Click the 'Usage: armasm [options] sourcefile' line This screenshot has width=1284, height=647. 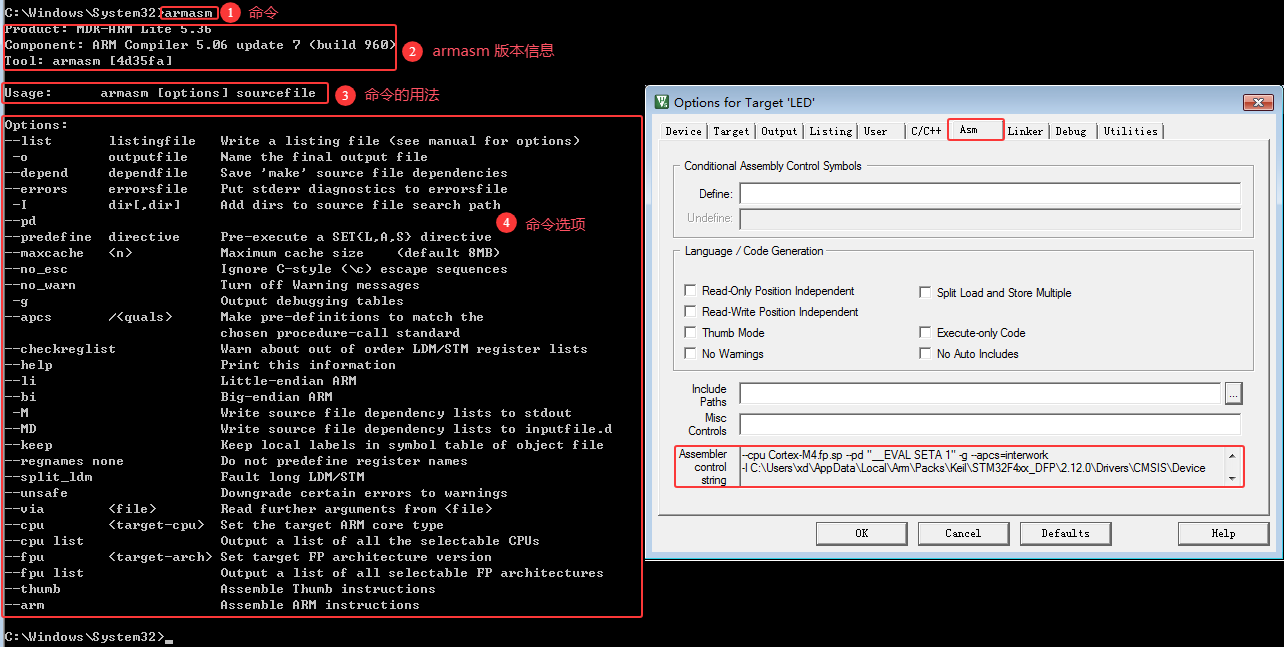pyautogui.click(x=160, y=93)
